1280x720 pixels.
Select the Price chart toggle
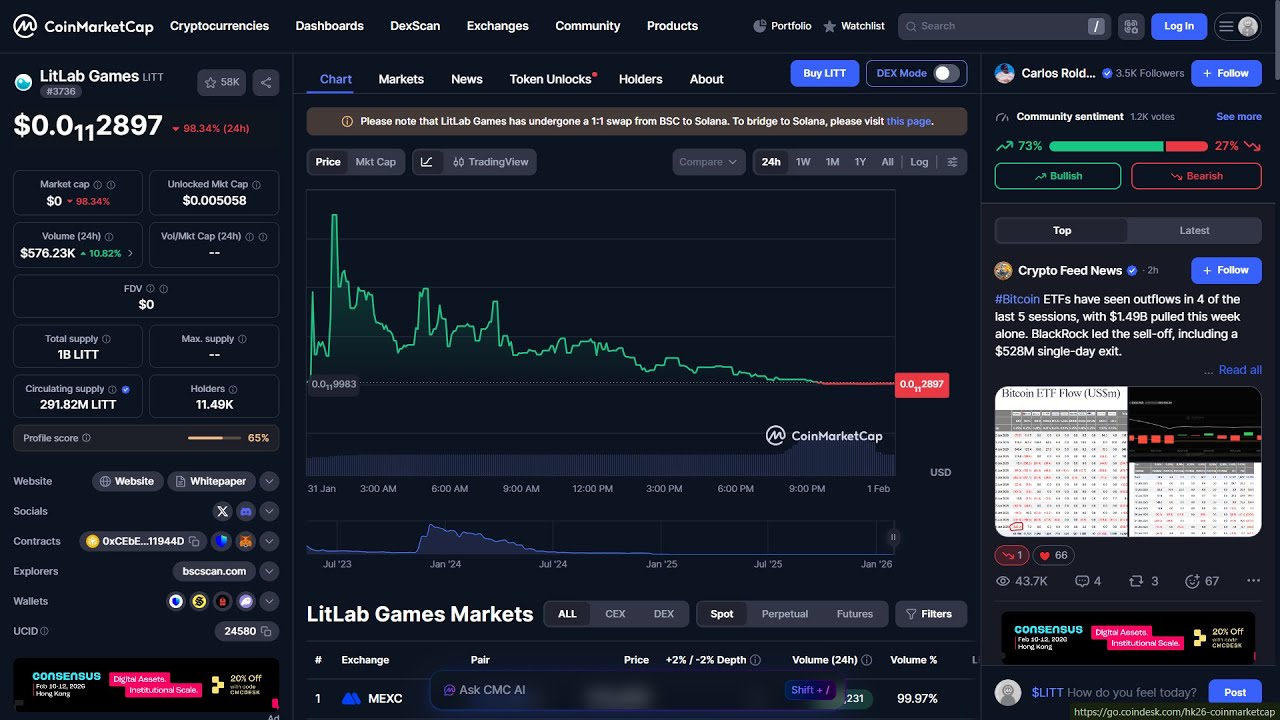(x=328, y=162)
